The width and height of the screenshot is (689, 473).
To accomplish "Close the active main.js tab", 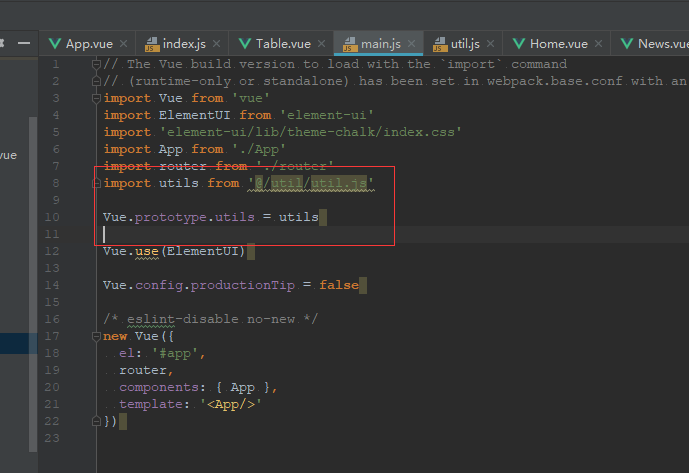I will pos(411,44).
